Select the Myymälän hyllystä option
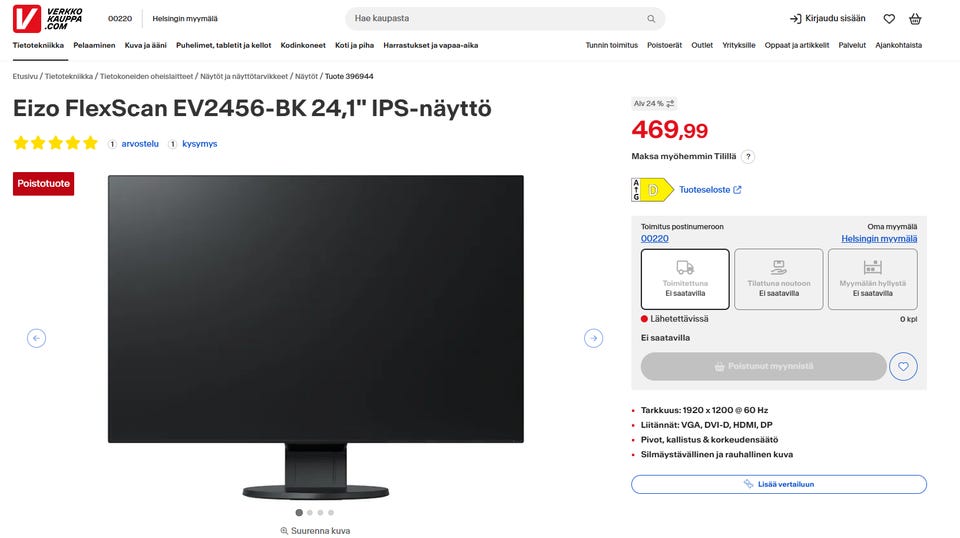The image size is (960, 538). (872, 279)
